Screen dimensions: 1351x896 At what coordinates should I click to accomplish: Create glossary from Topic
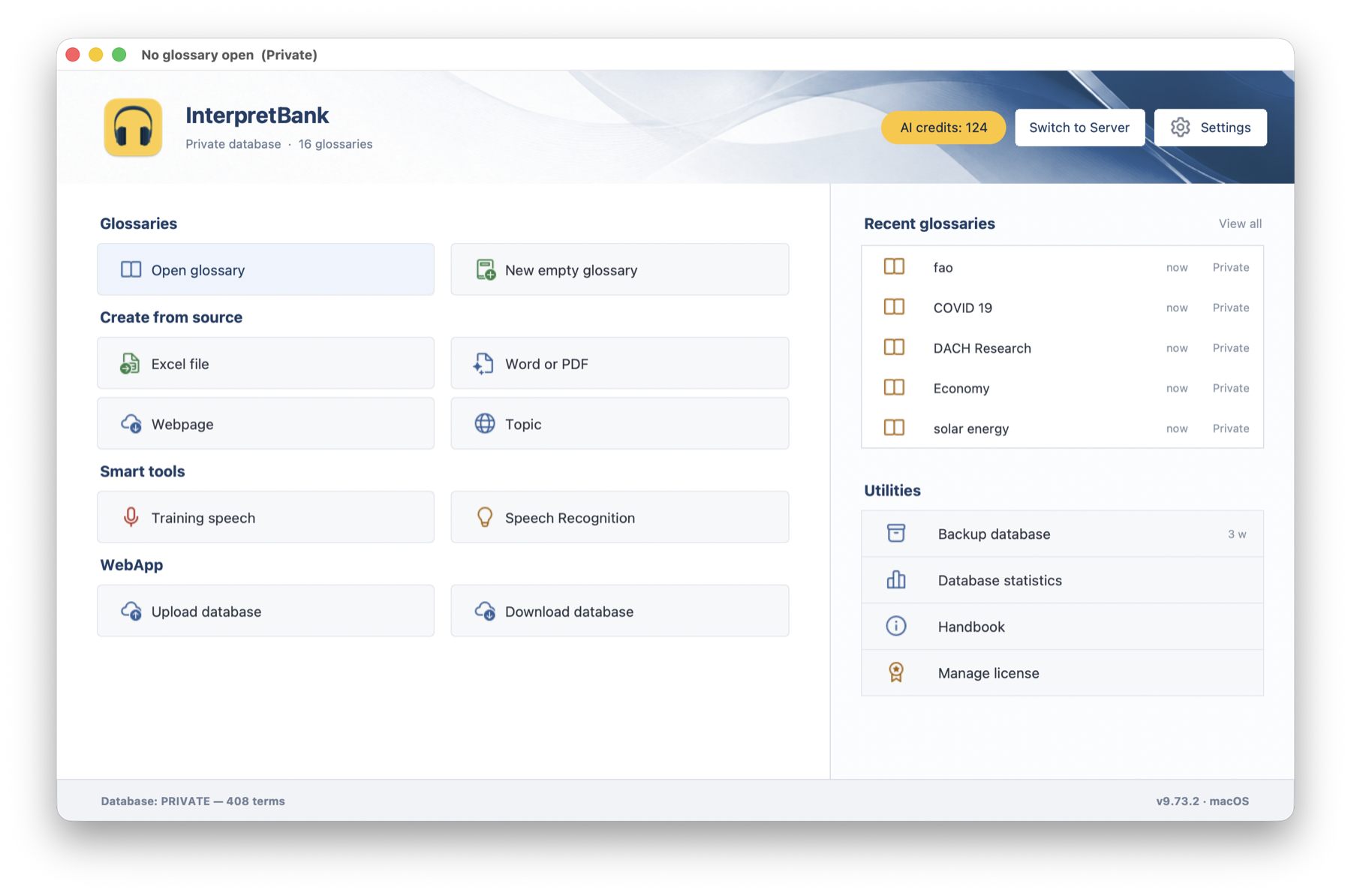tap(620, 424)
